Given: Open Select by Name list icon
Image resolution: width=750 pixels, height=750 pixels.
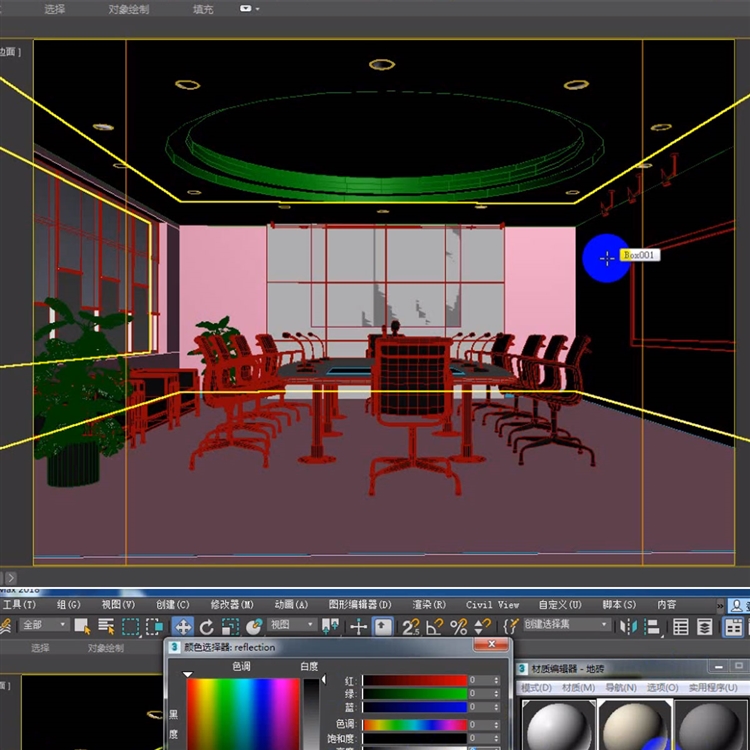Looking at the screenshot, I should tap(106, 627).
